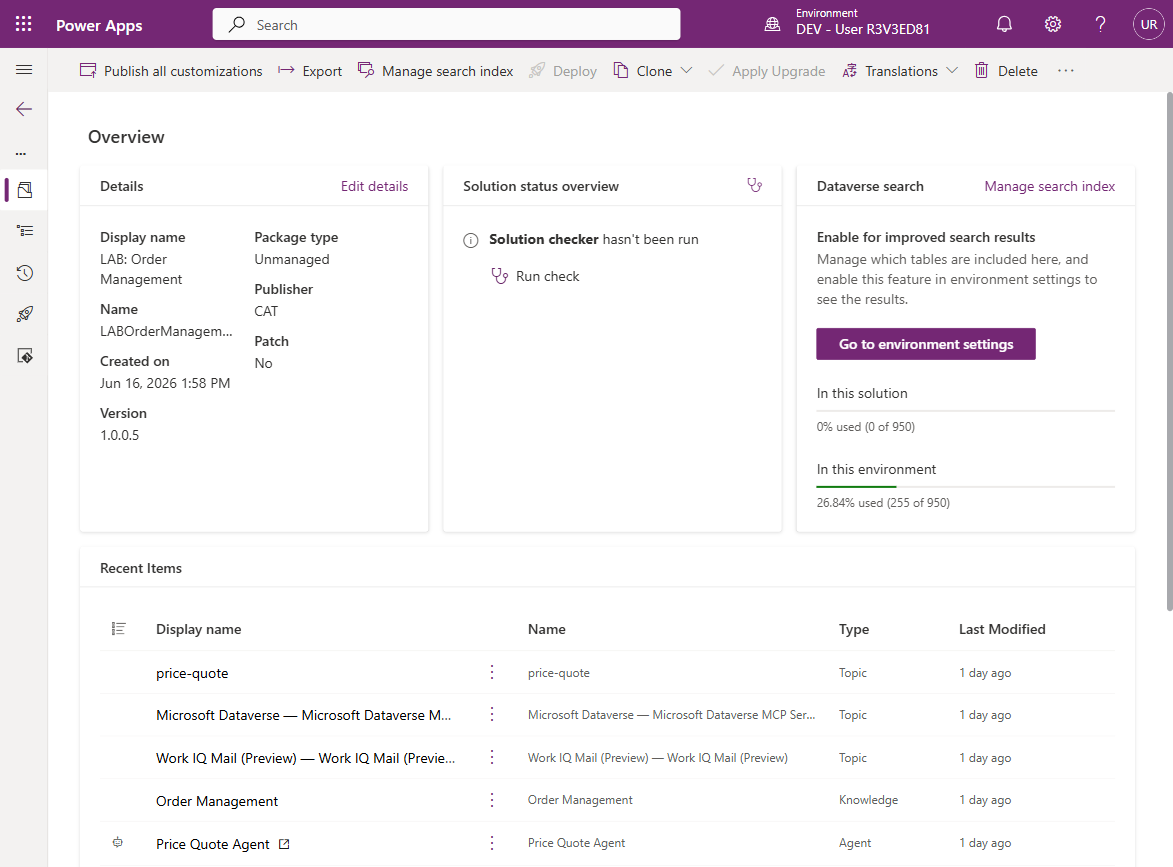Open the settings gear

click(x=1053, y=24)
